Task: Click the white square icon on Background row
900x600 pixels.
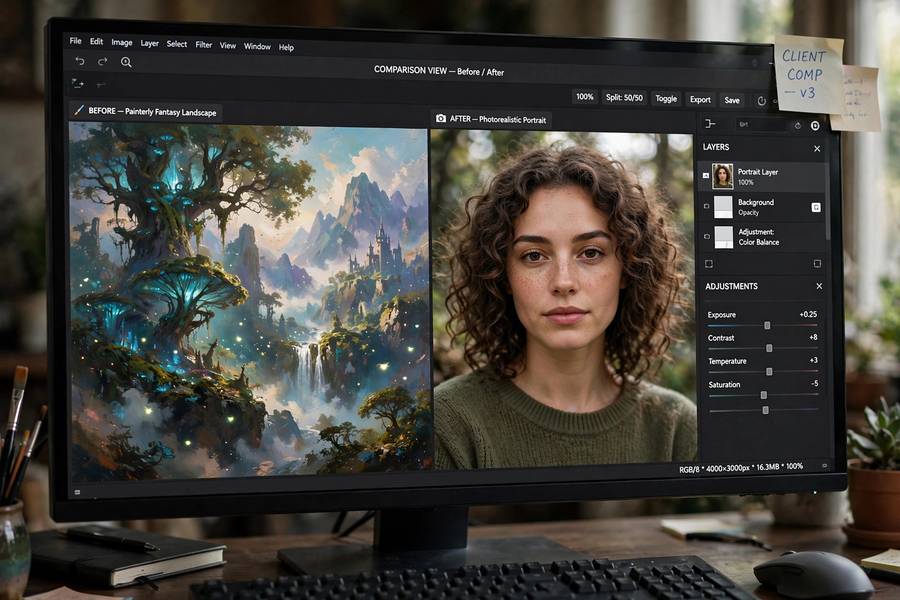Action: (816, 207)
